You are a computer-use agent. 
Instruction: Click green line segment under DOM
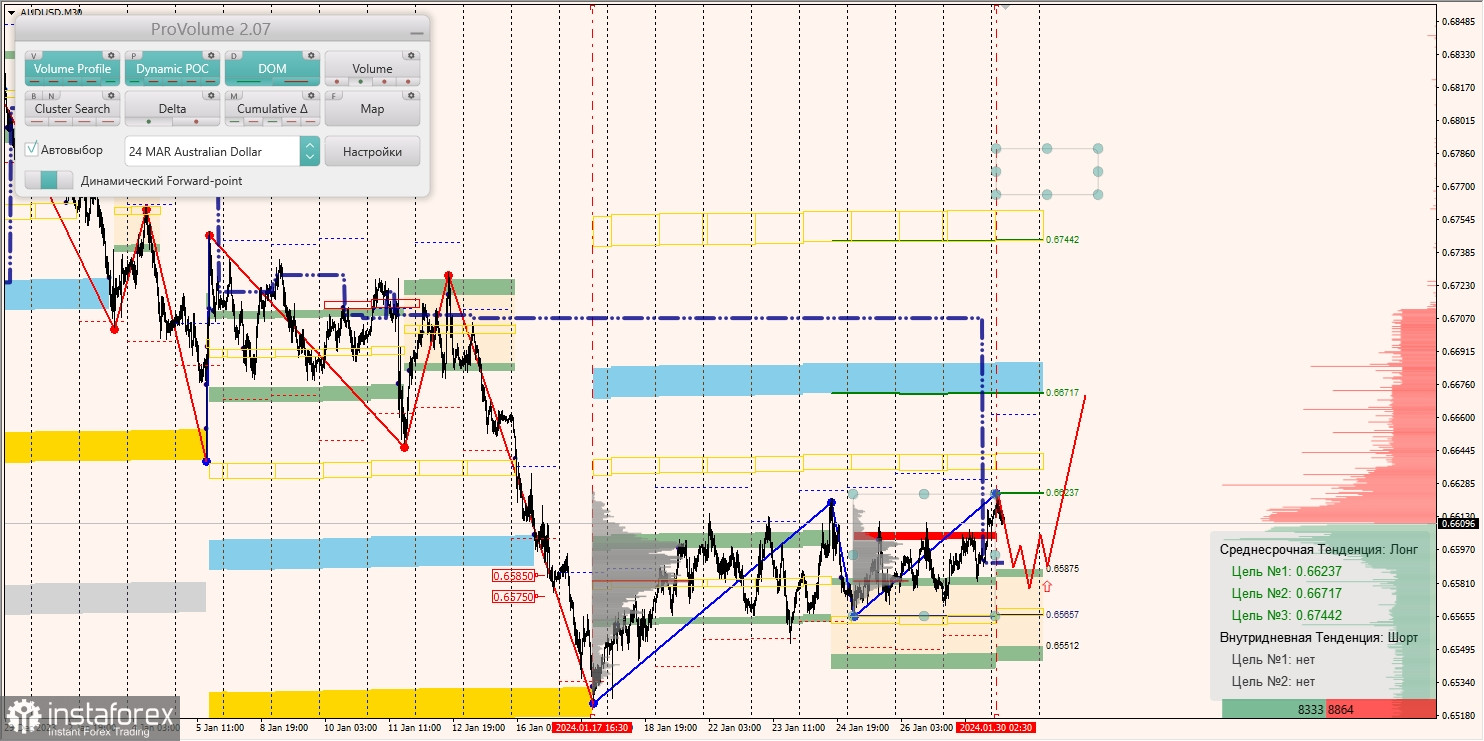(248, 81)
